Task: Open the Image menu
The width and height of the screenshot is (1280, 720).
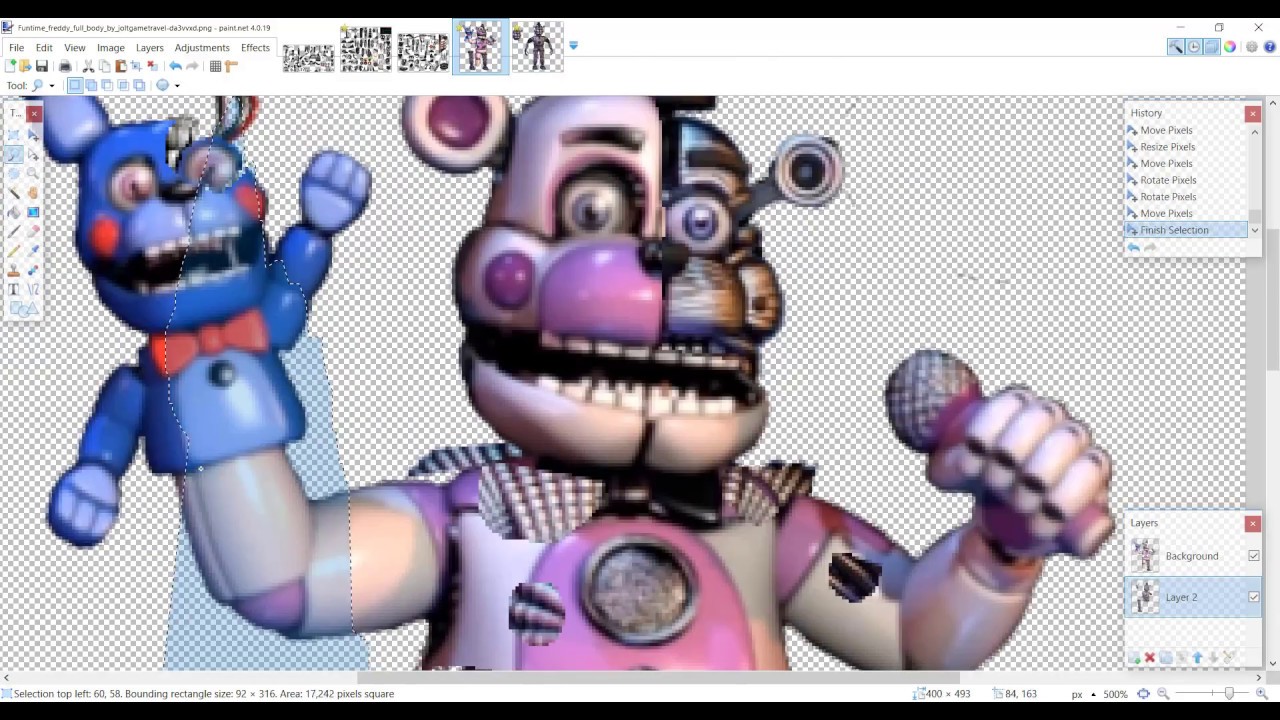Action: click(111, 48)
